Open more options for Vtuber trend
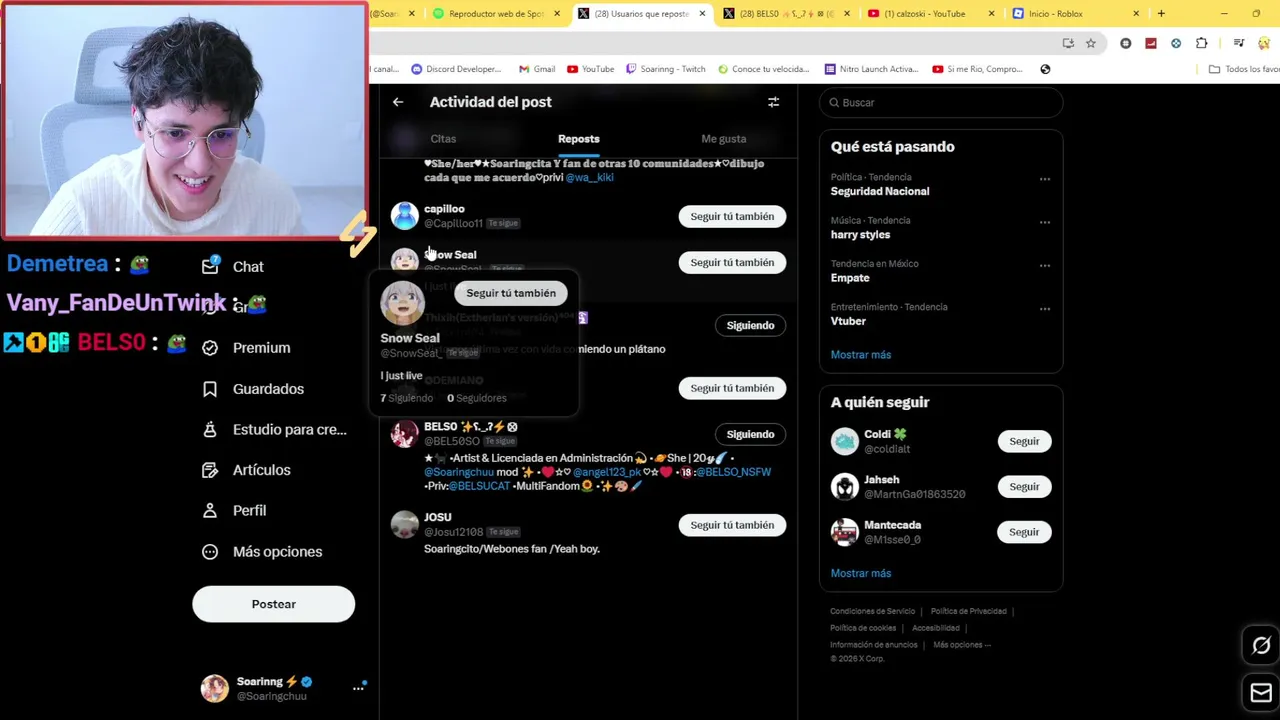 pos(1044,308)
